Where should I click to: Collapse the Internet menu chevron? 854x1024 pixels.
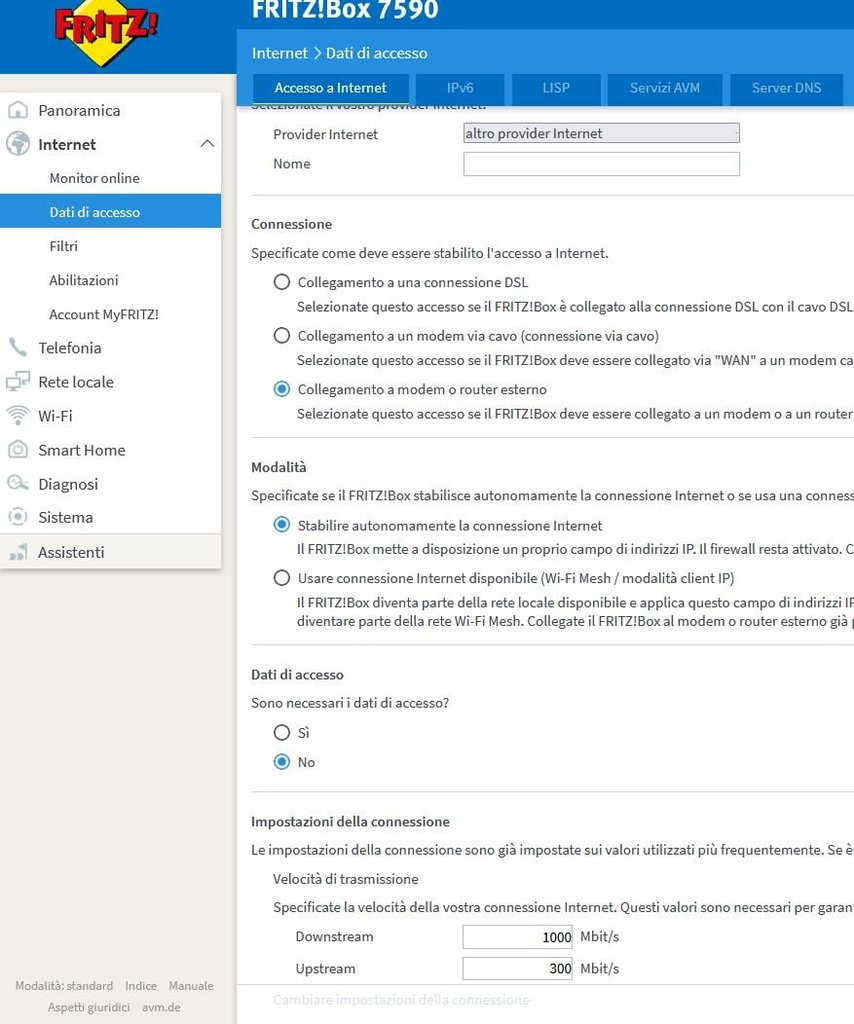pos(207,144)
